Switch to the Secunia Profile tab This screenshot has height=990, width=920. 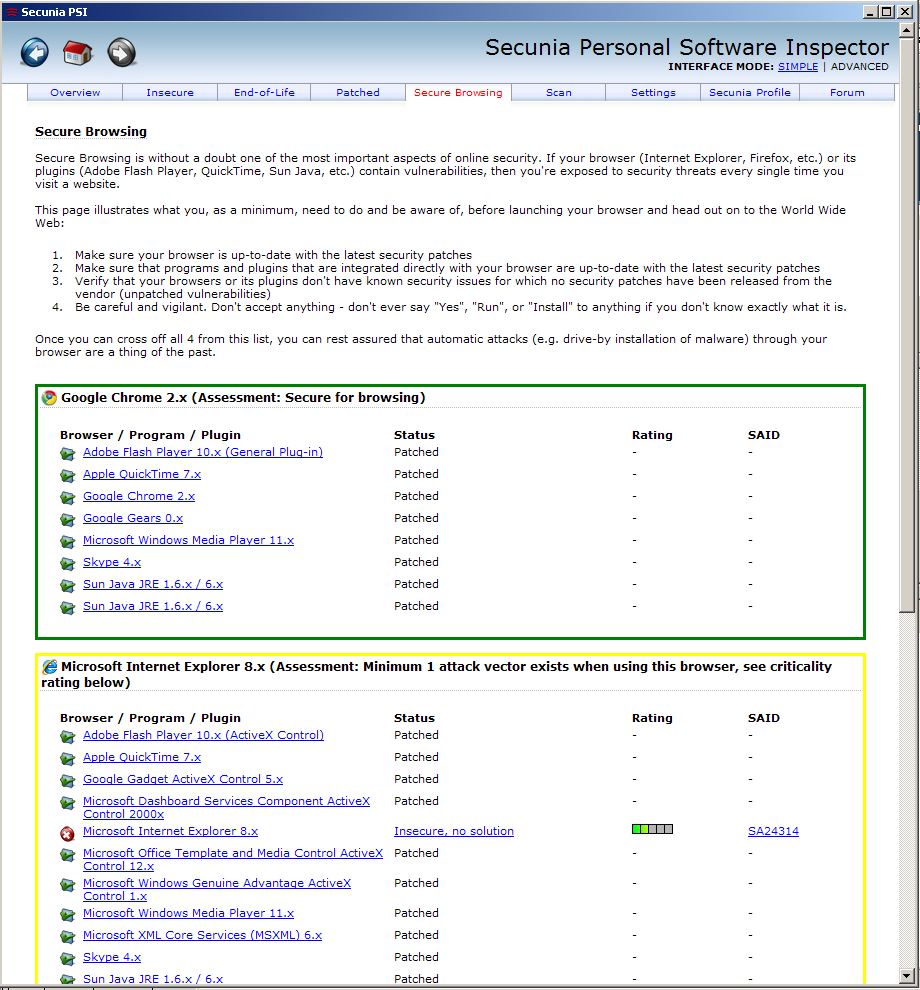click(x=750, y=92)
